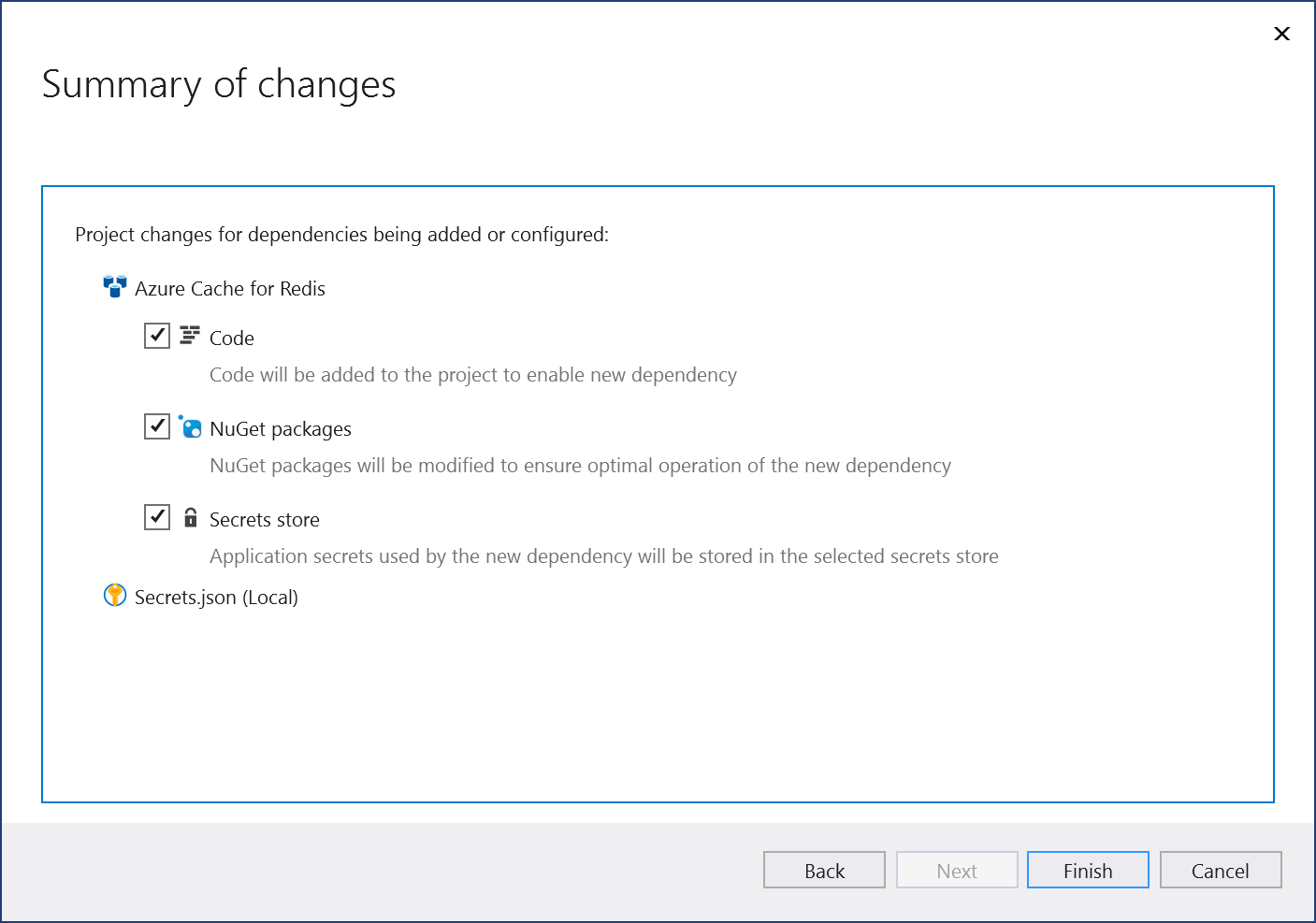Click the NuGet package icon
The height and width of the screenshot is (923, 1316).
coord(191,426)
